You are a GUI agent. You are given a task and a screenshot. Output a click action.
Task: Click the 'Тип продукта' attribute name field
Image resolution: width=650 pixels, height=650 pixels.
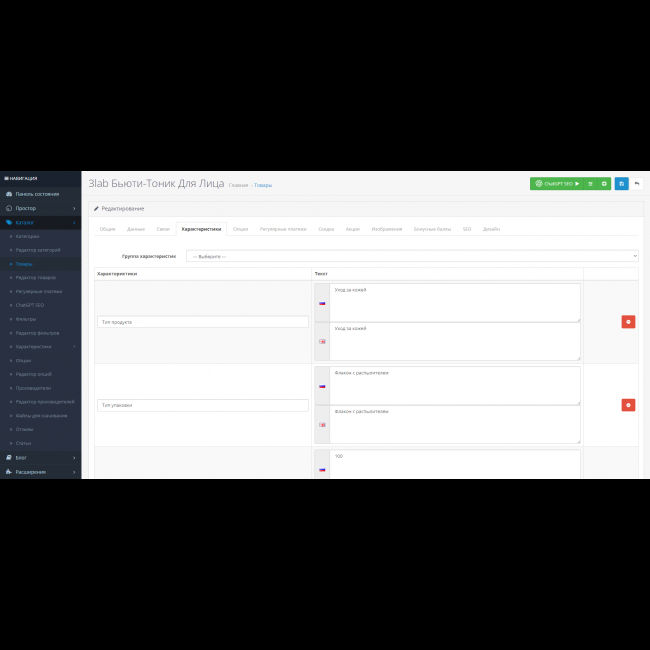203,322
